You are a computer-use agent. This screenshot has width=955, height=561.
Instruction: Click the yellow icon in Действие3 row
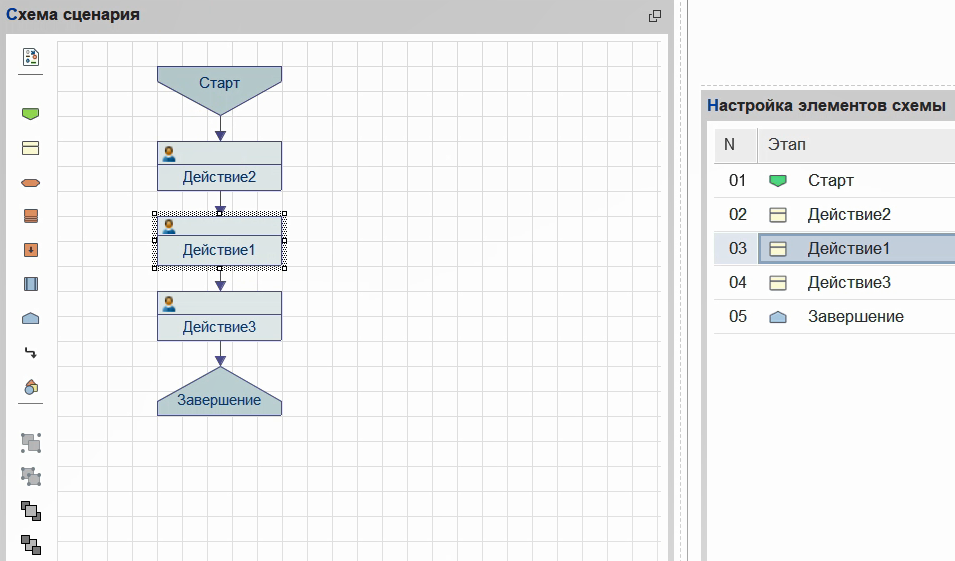tap(778, 283)
